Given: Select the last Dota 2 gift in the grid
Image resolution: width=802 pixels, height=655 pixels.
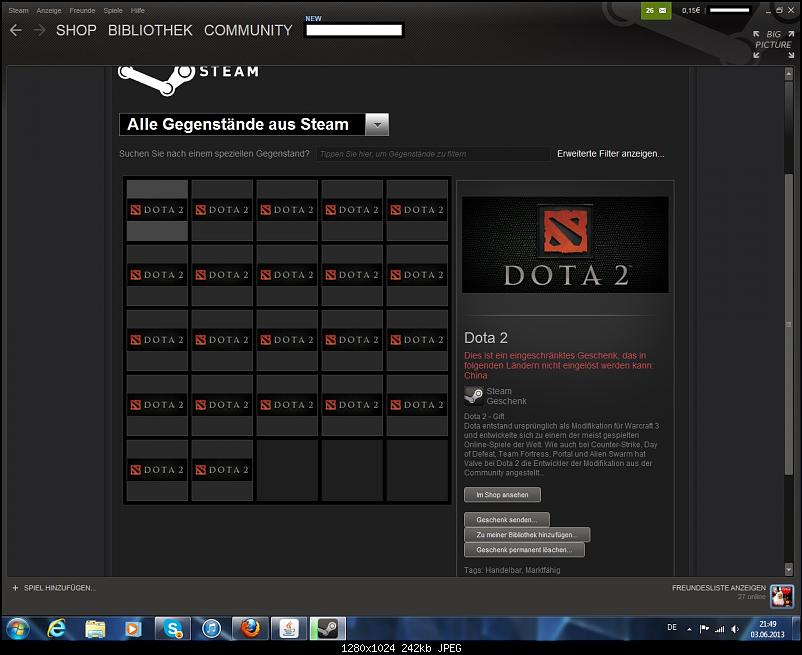Looking at the screenshot, I should point(222,470).
